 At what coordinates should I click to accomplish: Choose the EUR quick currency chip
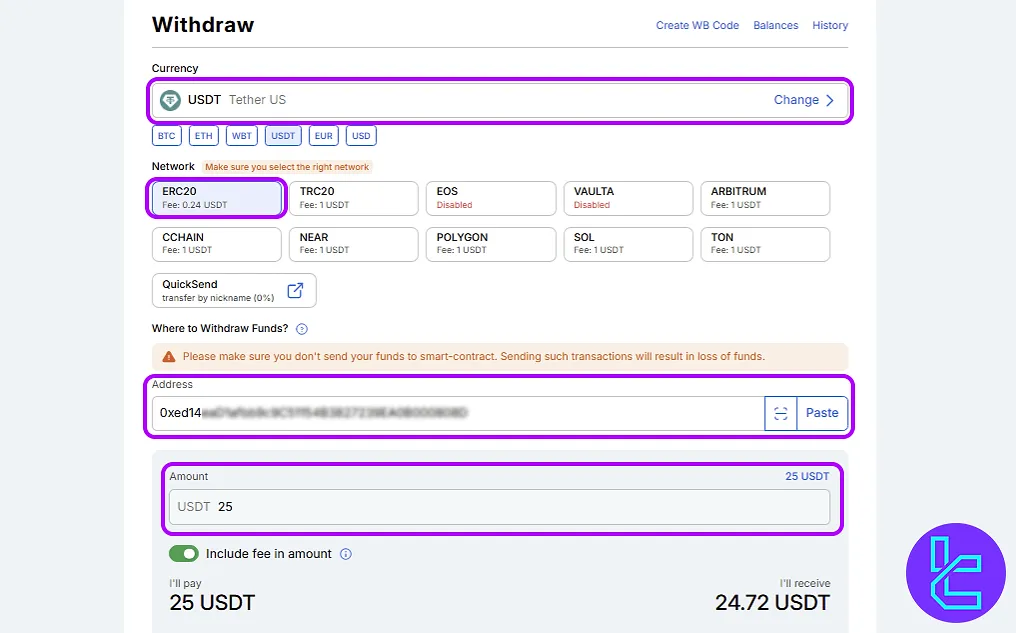[x=323, y=136]
